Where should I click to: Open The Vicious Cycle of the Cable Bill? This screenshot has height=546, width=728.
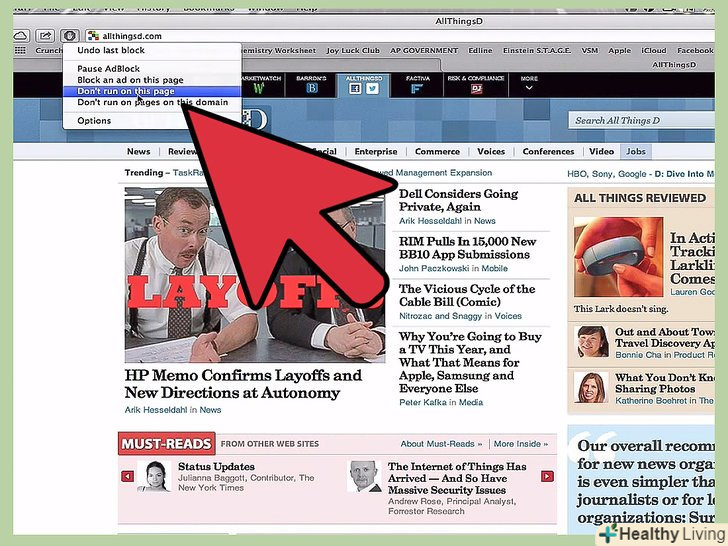(467, 295)
